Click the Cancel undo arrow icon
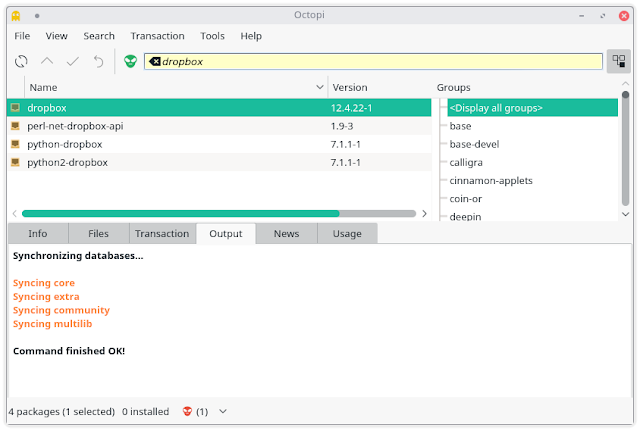 click(98, 62)
